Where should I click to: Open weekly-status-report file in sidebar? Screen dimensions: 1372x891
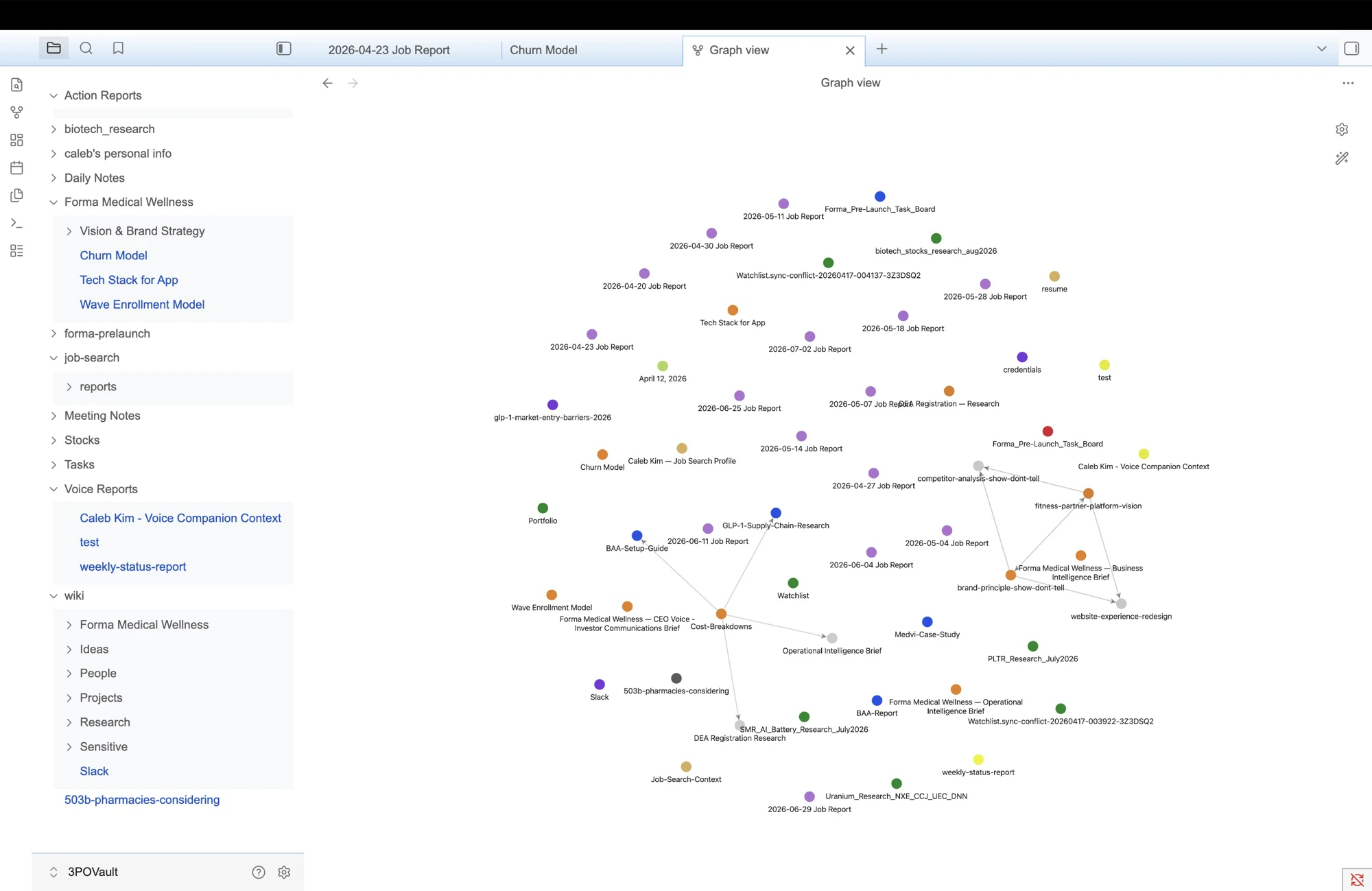tap(133, 567)
